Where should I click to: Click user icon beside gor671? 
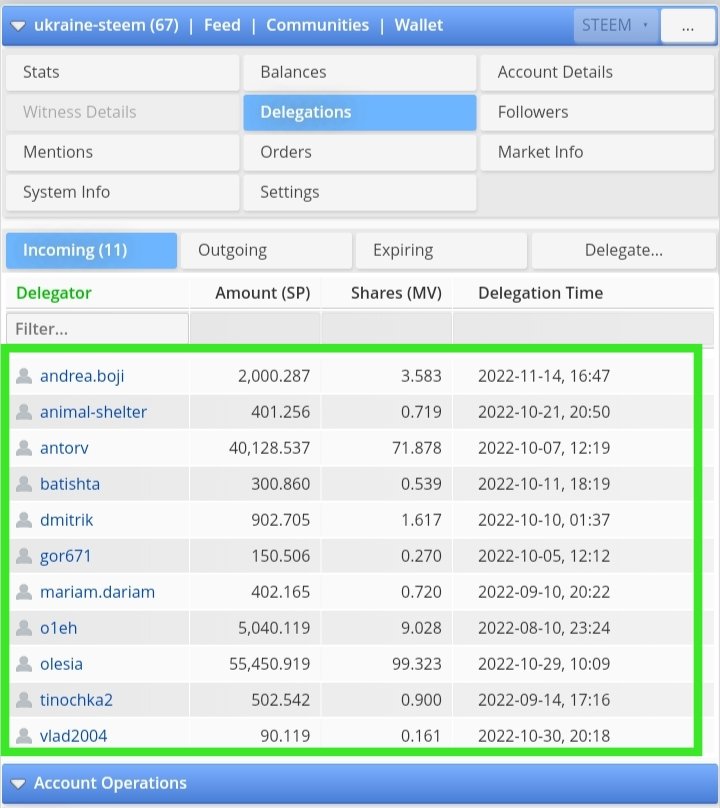click(x=24, y=557)
